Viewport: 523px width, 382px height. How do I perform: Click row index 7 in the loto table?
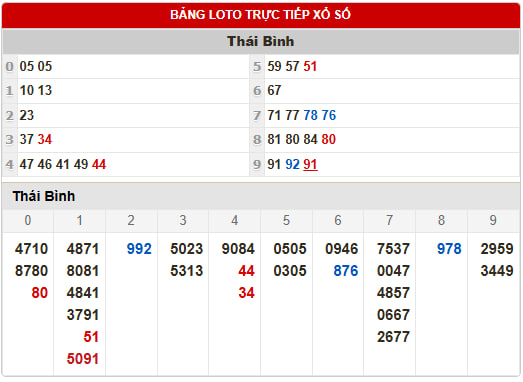(x=257, y=116)
